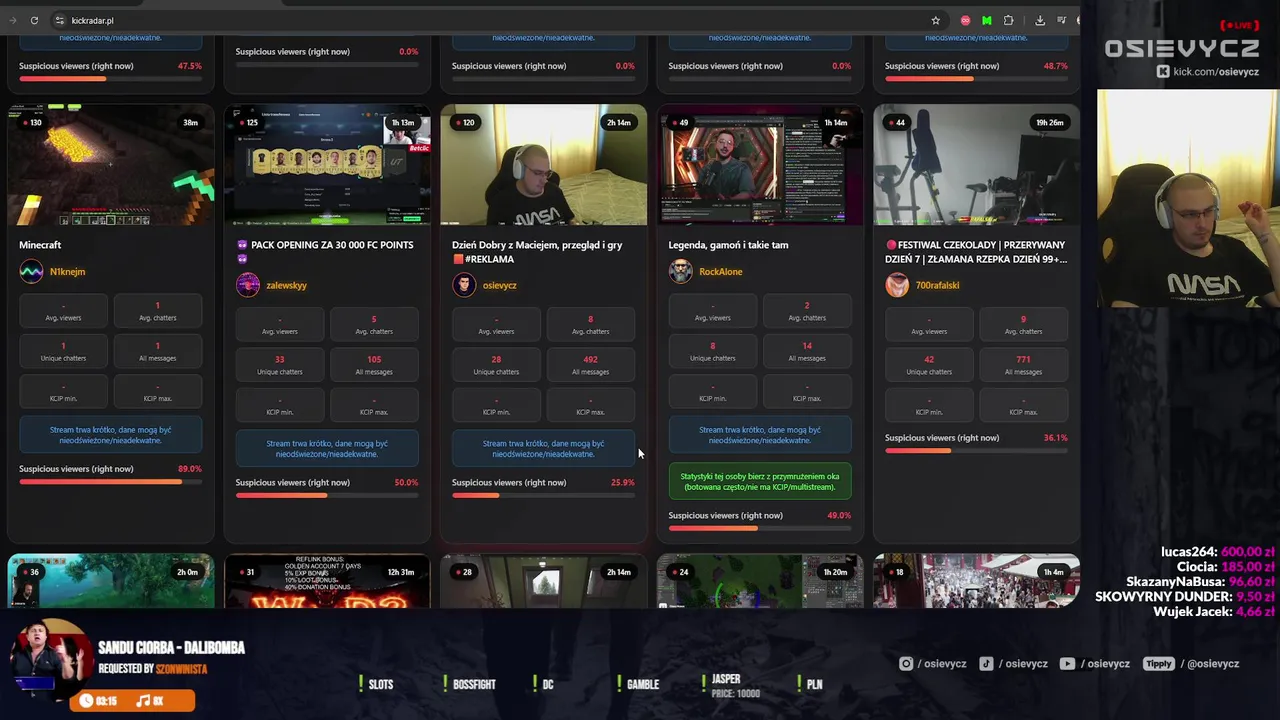
Task: Click zalewskyy's channel avatar
Action: point(247,285)
